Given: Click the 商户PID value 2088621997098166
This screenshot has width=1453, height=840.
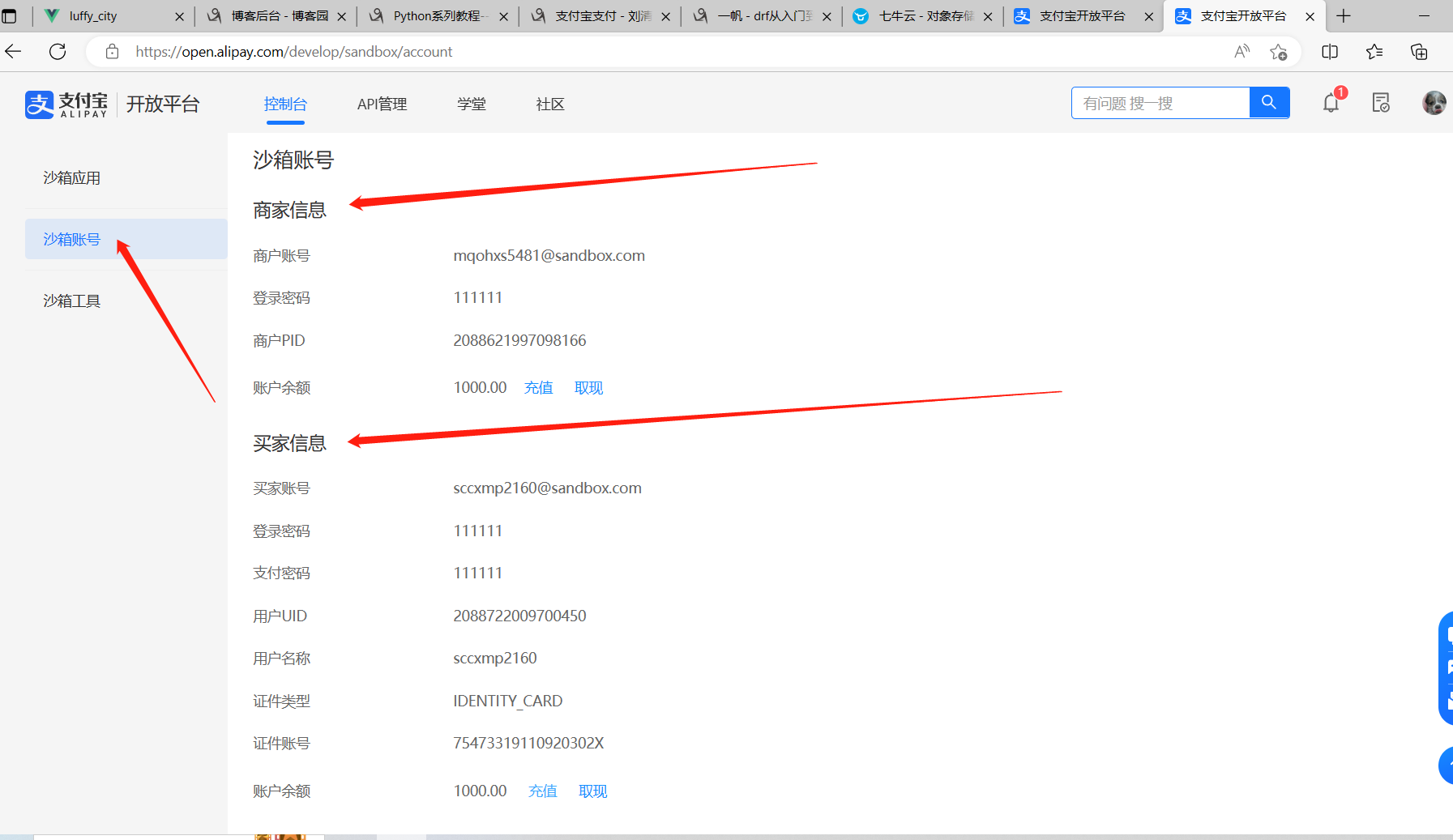Looking at the screenshot, I should pyautogui.click(x=519, y=341).
